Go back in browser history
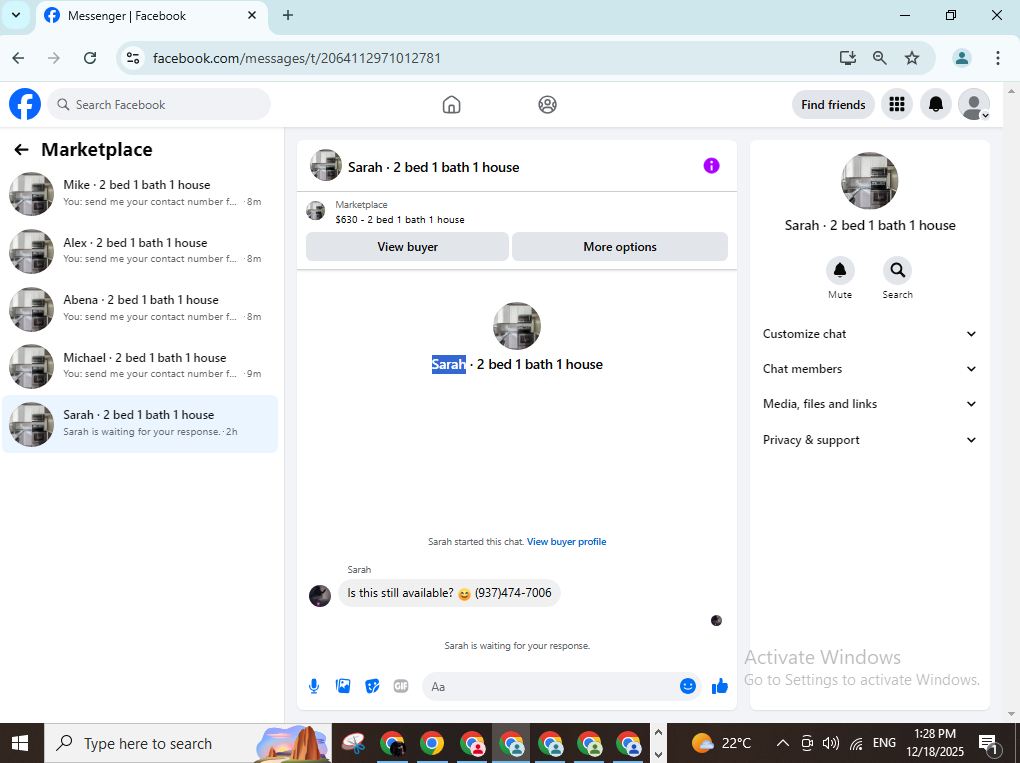The image size is (1020, 763). 18,58
